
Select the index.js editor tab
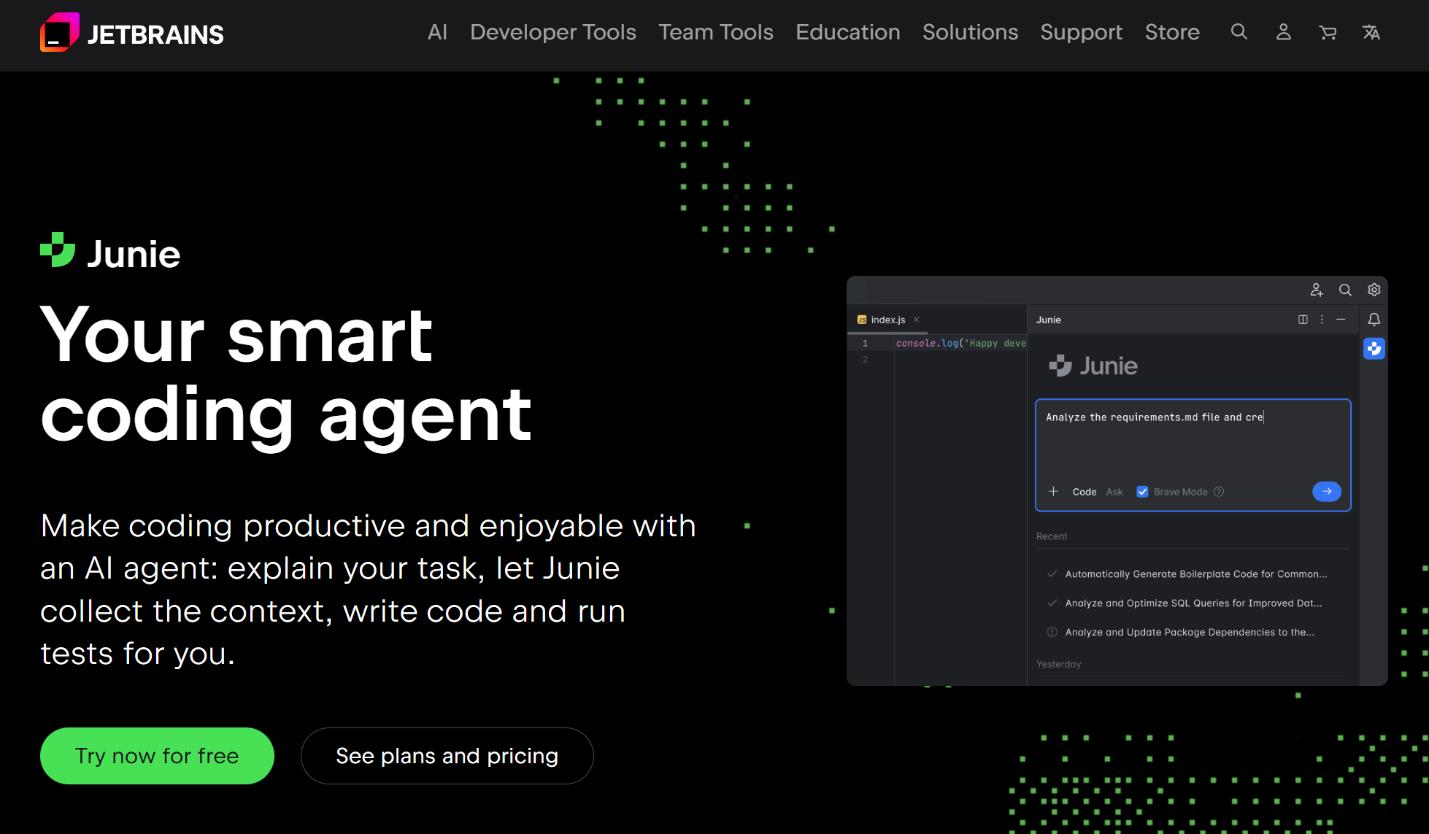pyautogui.click(x=887, y=320)
